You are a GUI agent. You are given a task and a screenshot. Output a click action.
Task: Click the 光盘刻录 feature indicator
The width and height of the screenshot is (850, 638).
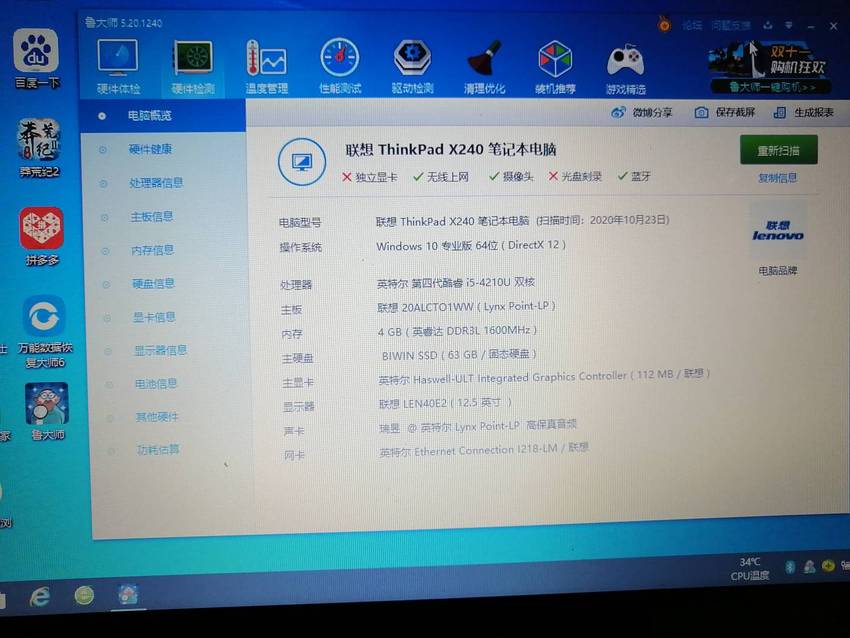[575, 177]
